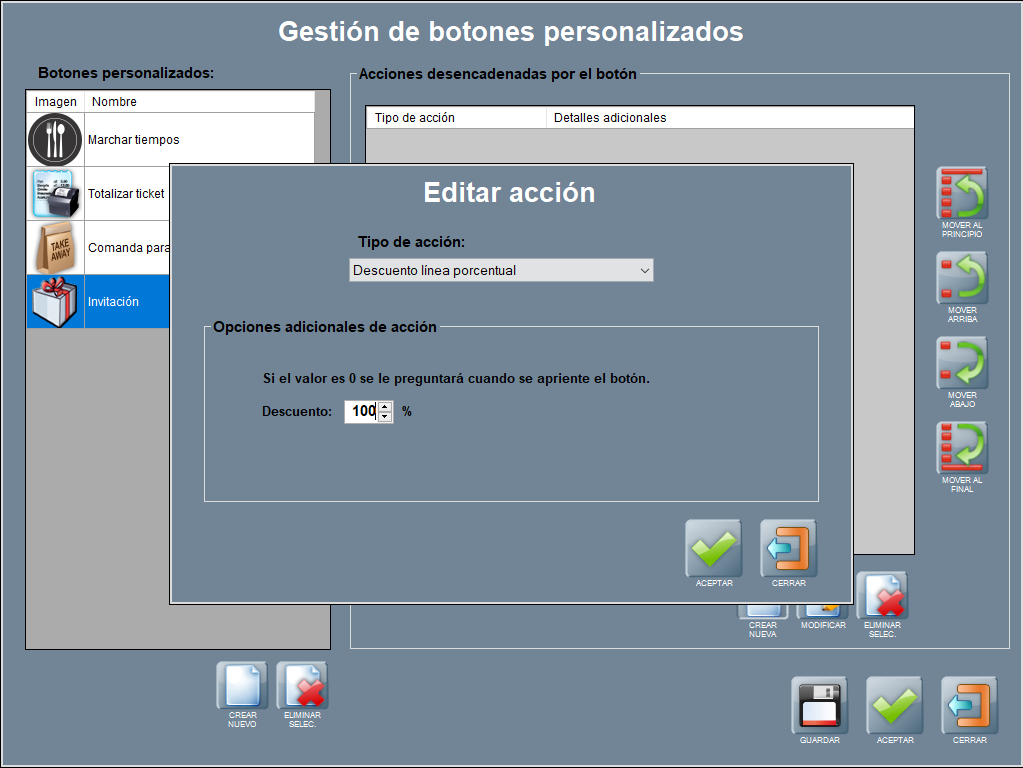
Task: Click the Take Away bag thumbnail
Action: pos(55,248)
